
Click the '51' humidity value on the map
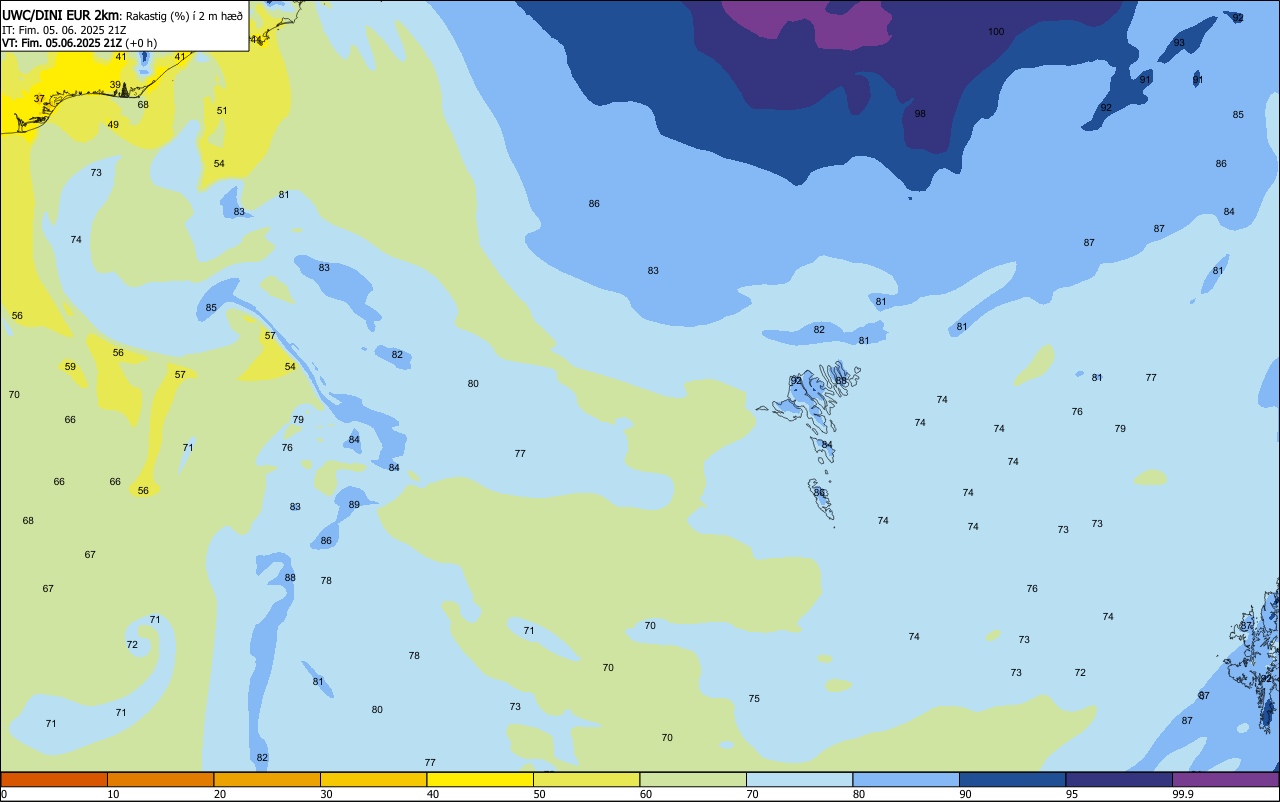tap(222, 111)
